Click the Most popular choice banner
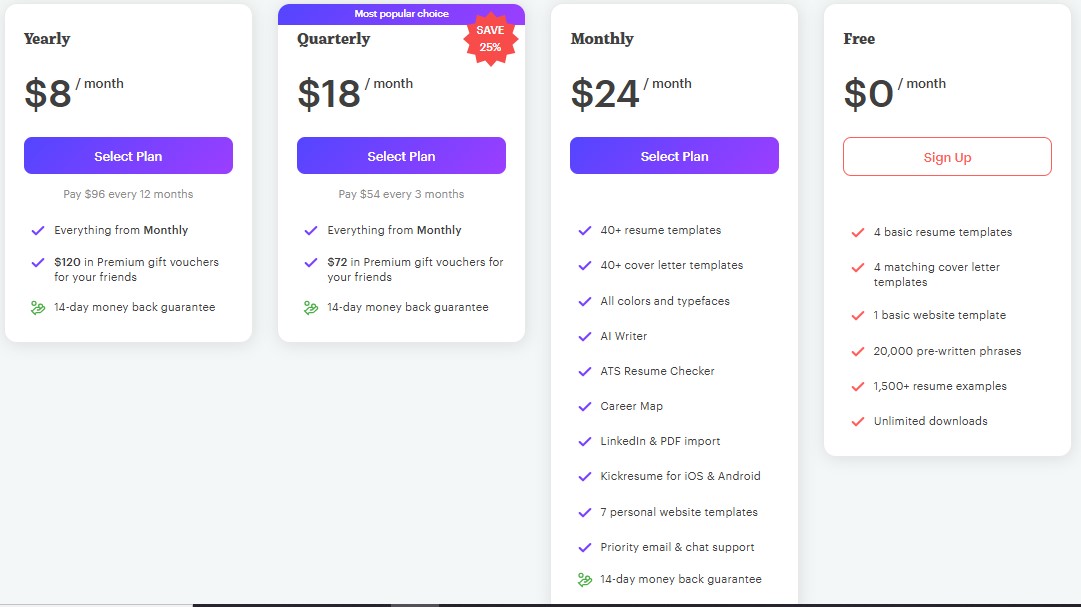The image size is (1081, 607). click(x=400, y=13)
